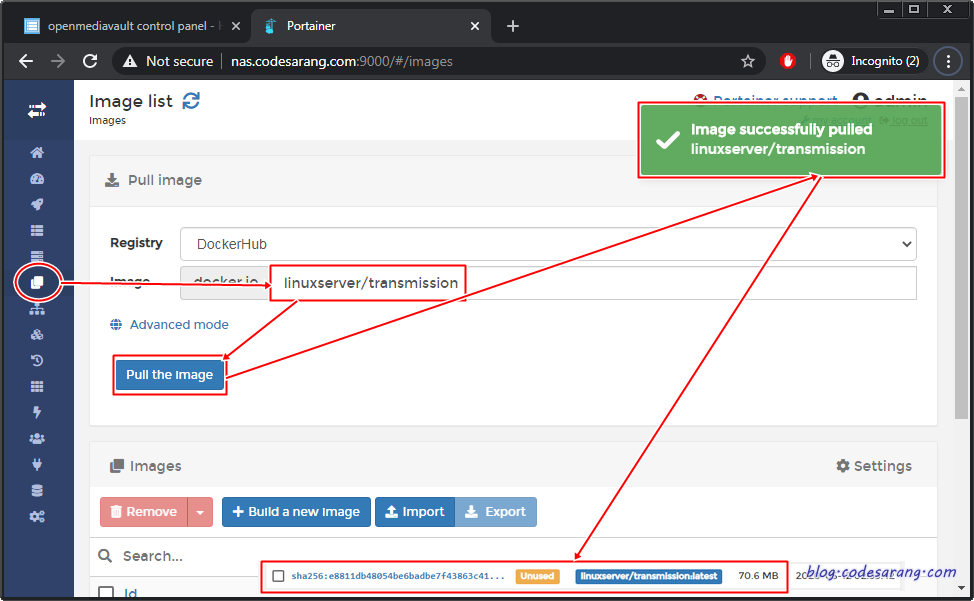Open Containers icon in sidebar
Screen dimensions: 974x601
click(37, 255)
